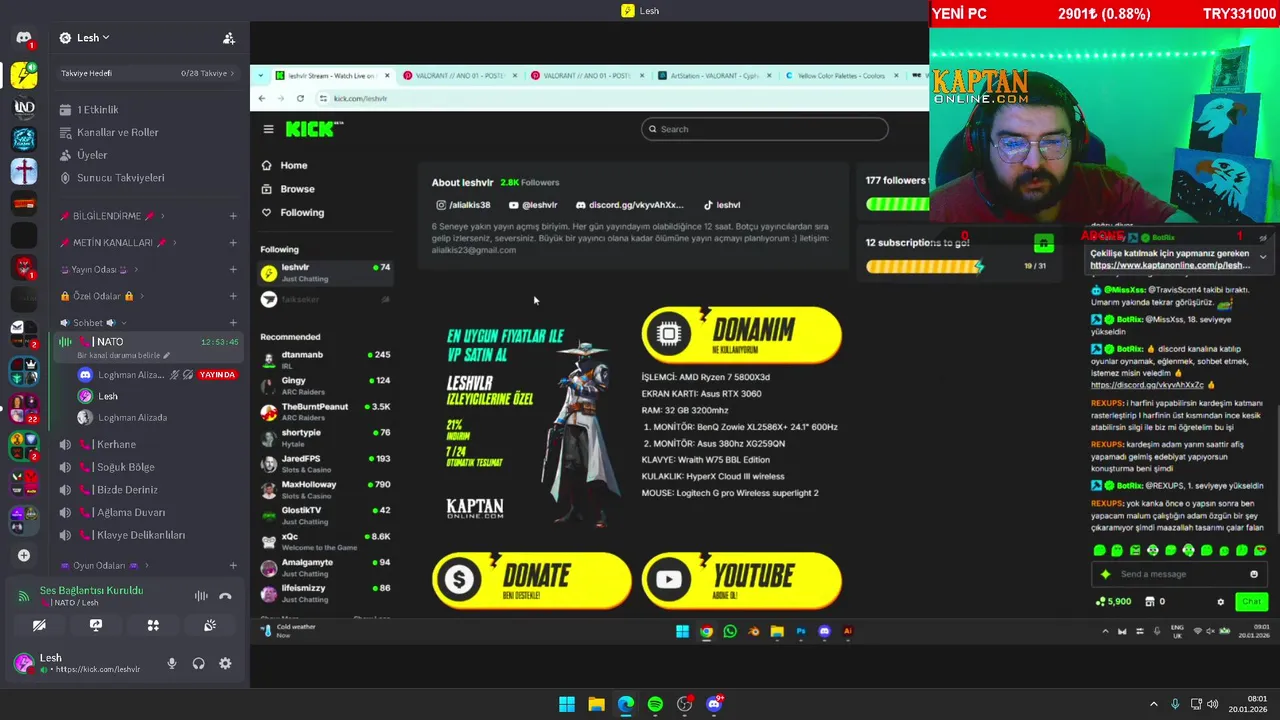
Task: Open the Windows Start menu
Action: click(x=567, y=704)
